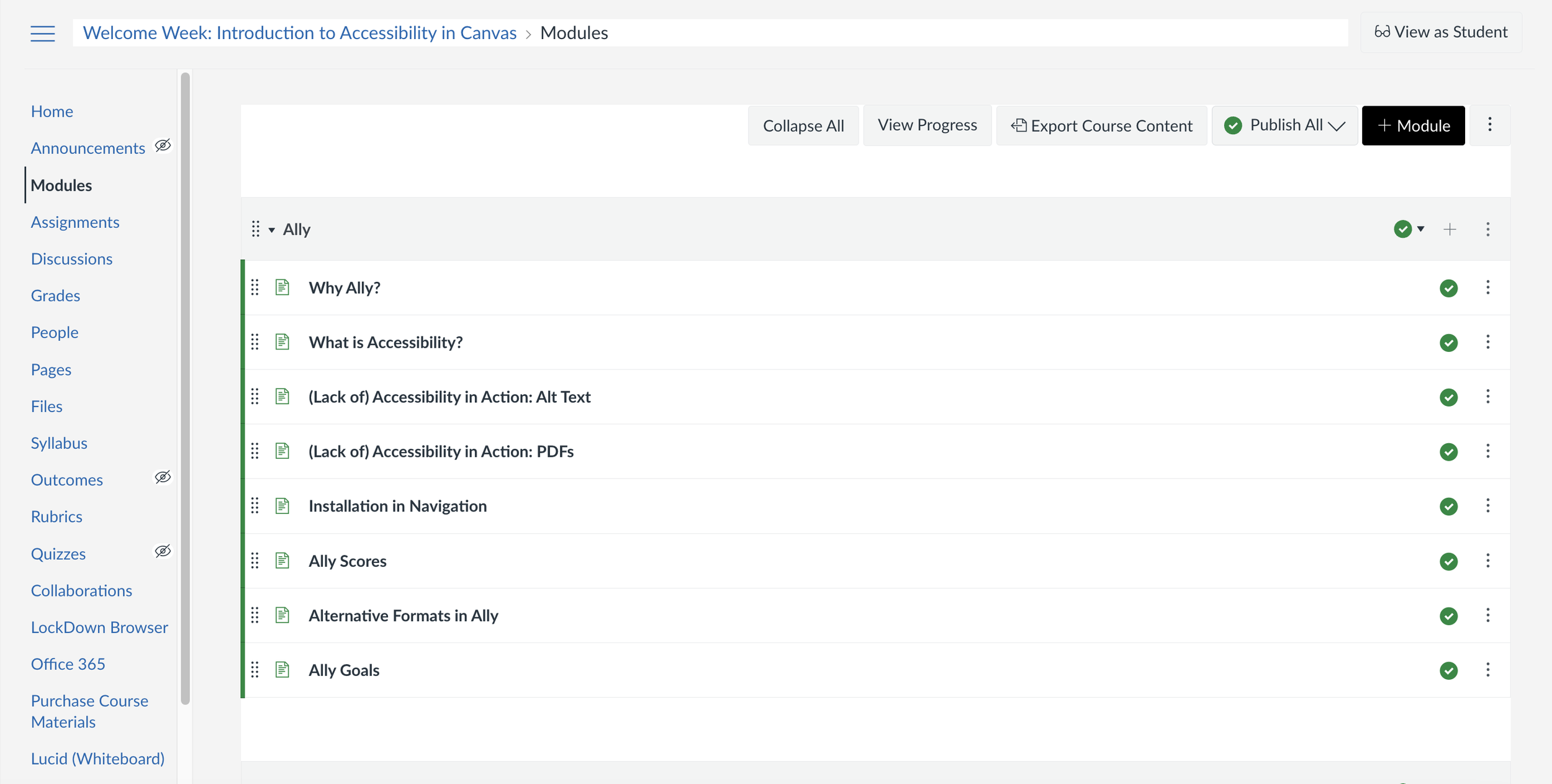Open the course title breadcrumb link

tap(300, 33)
